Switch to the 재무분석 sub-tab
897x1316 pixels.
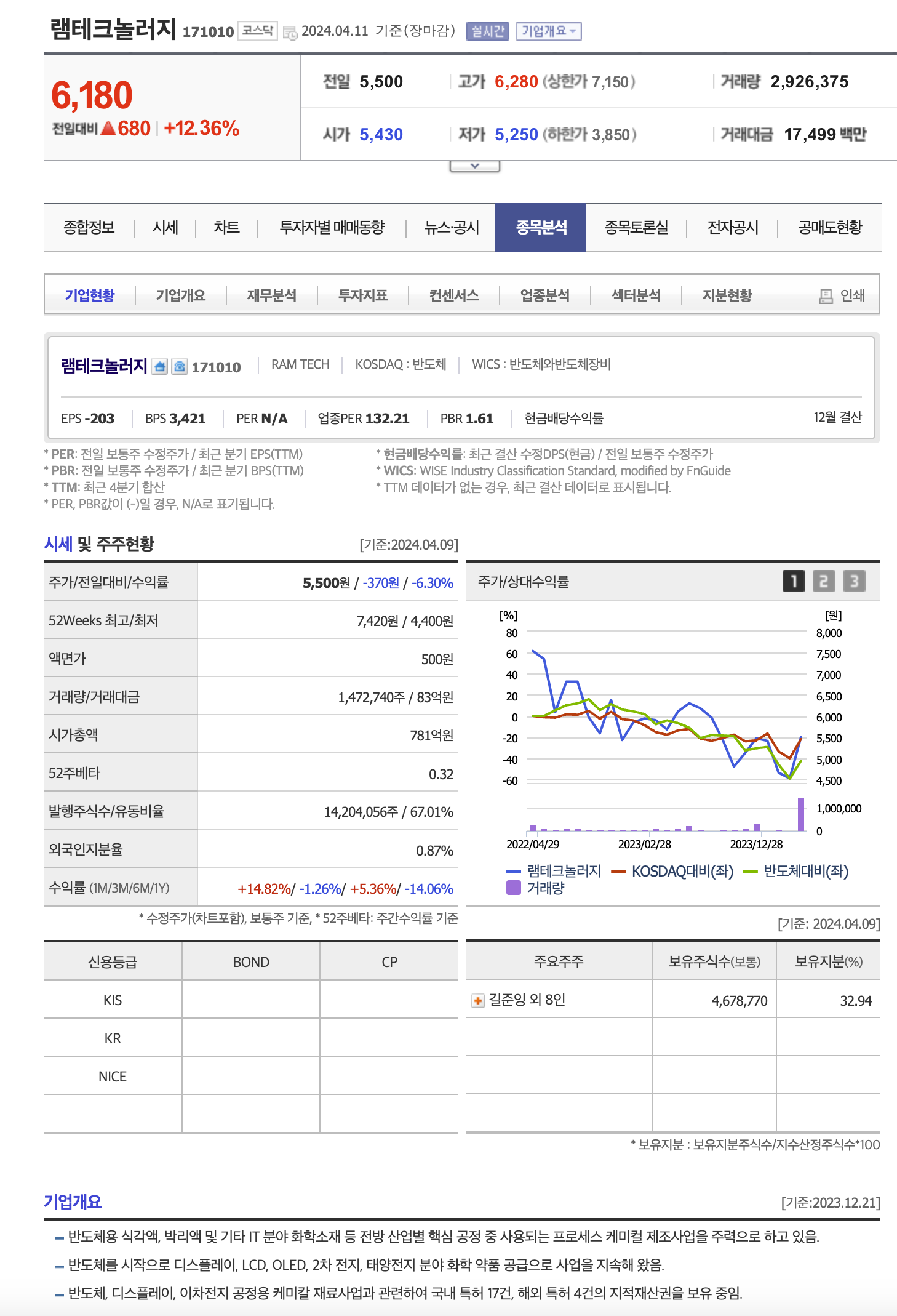(x=272, y=295)
